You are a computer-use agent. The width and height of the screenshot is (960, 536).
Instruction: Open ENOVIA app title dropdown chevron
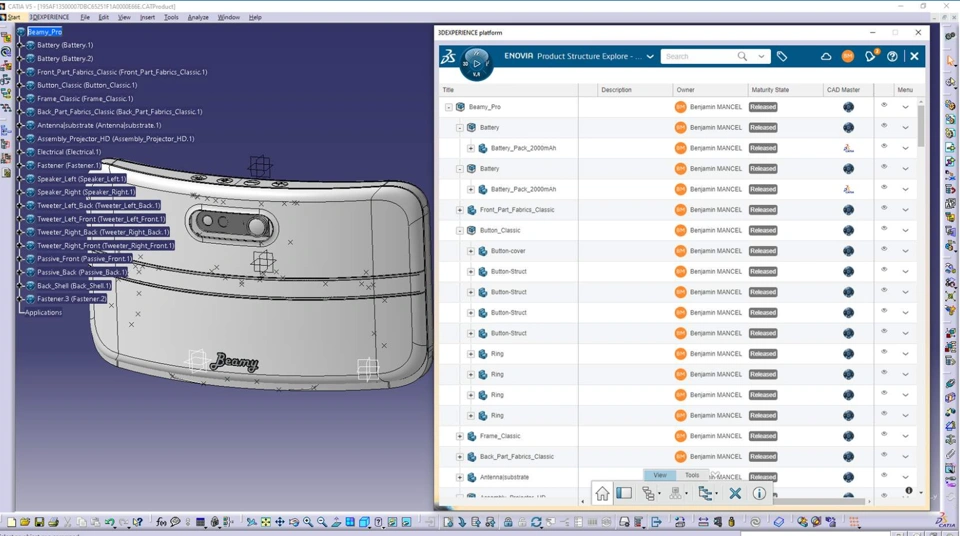pyautogui.click(x=650, y=56)
